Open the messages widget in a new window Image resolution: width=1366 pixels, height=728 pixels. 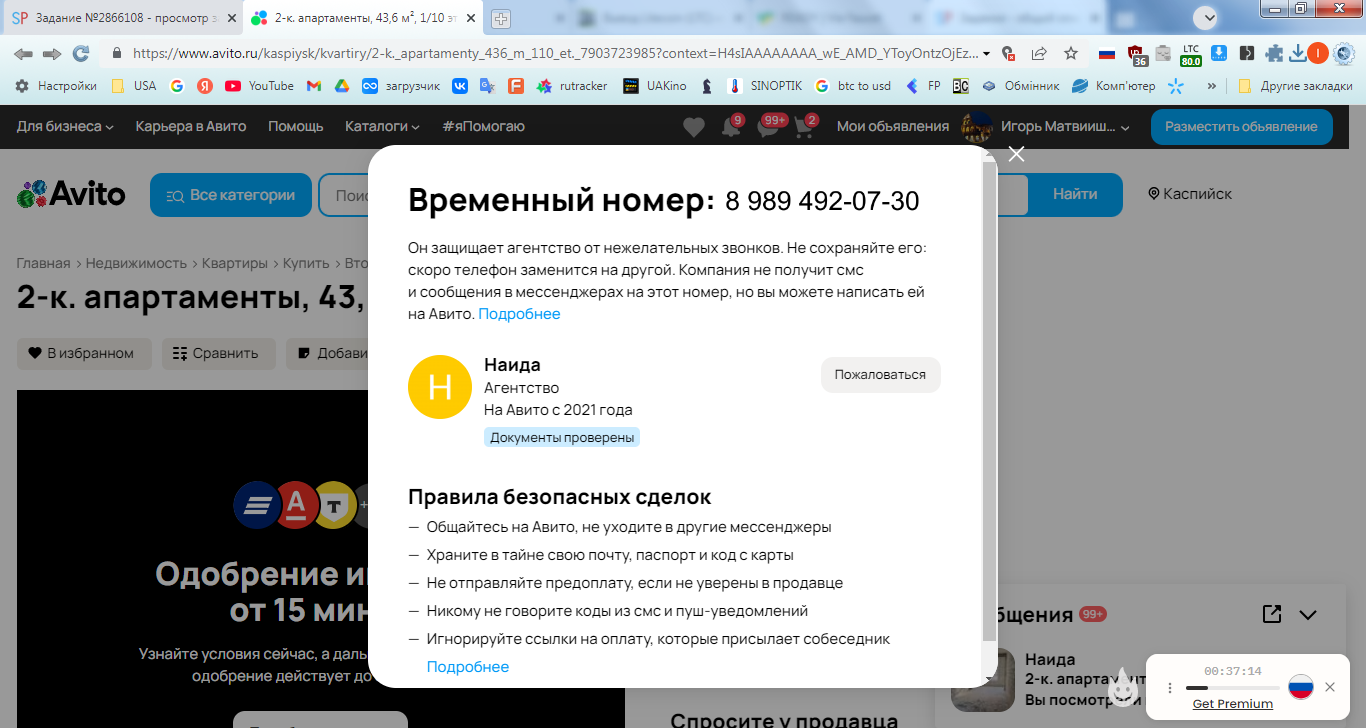(1271, 614)
